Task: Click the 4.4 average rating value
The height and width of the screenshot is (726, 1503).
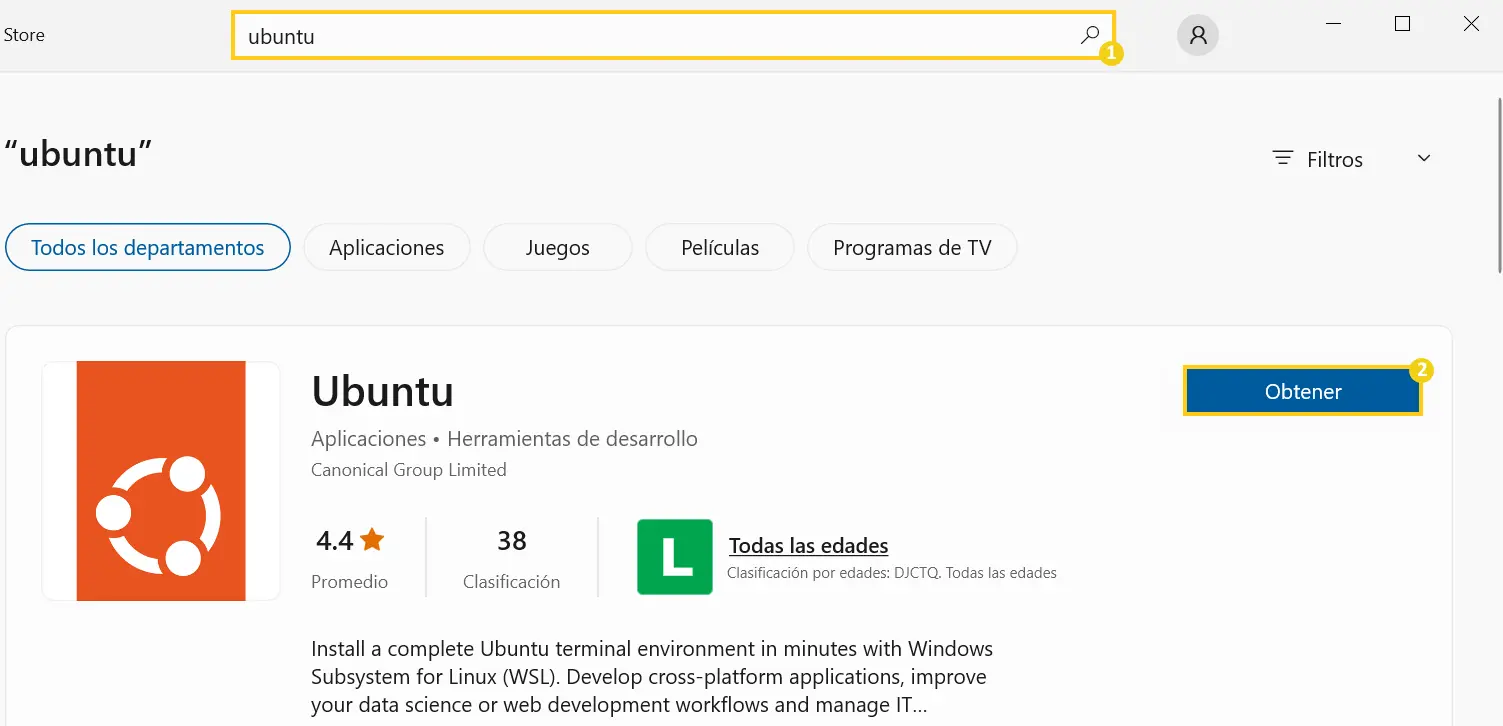Action: (x=335, y=541)
